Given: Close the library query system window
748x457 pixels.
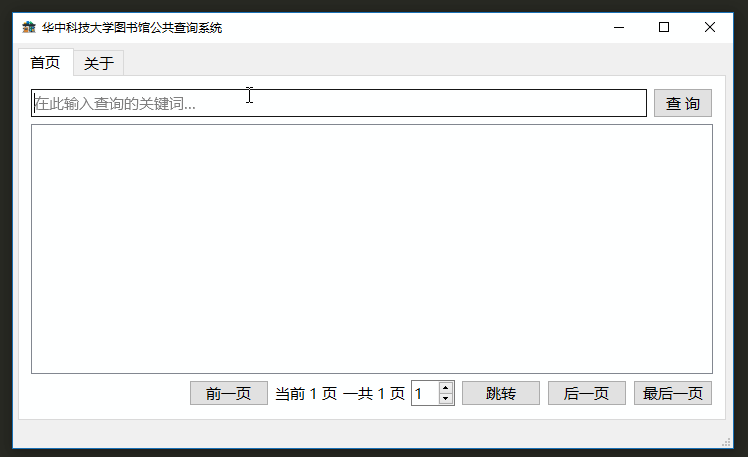Looking at the screenshot, I should tap(709, 28).
